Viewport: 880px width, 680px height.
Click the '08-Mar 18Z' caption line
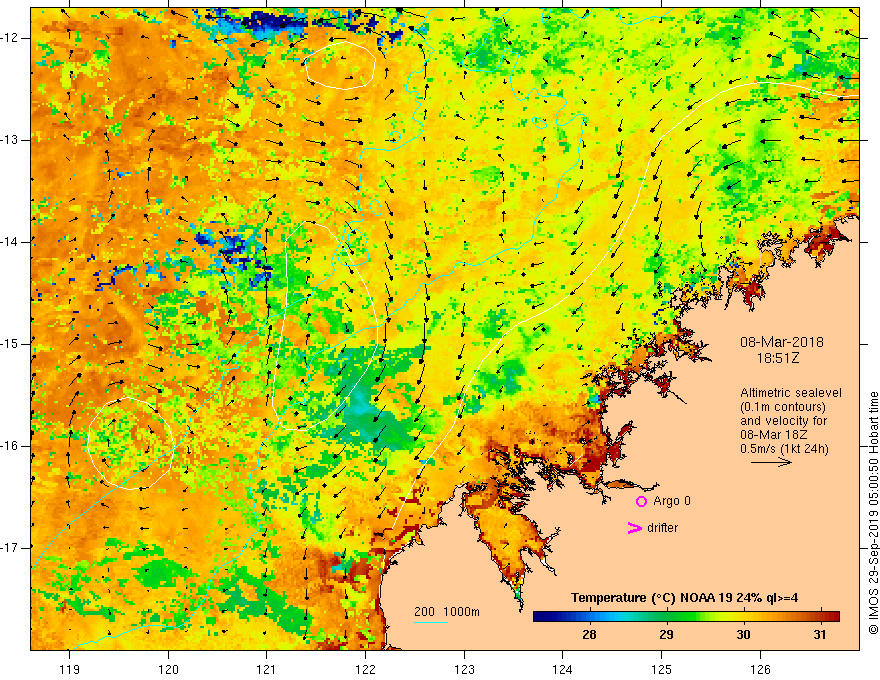click(775, 435)
